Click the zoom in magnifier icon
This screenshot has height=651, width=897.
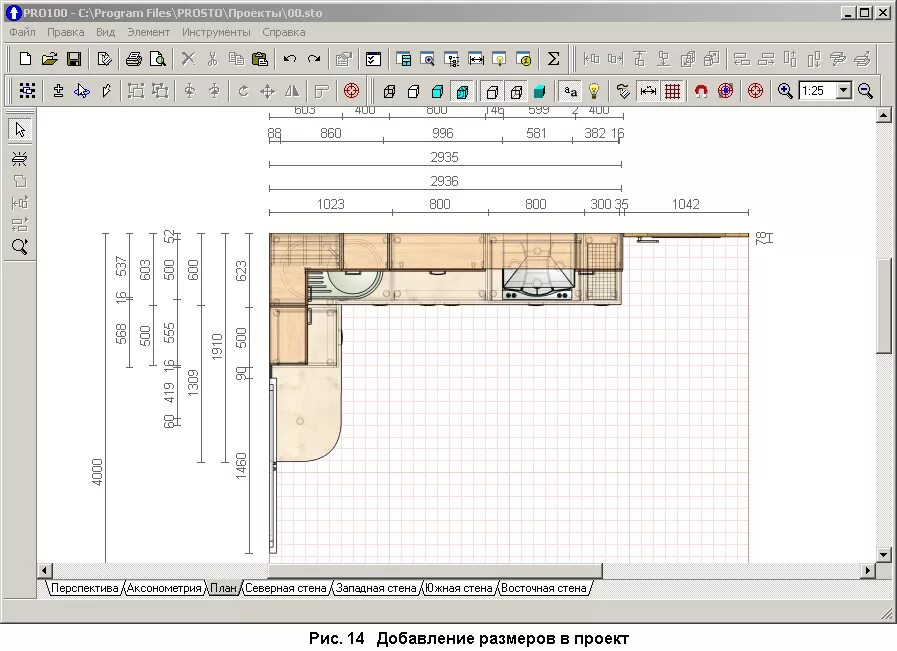[786, 91]
